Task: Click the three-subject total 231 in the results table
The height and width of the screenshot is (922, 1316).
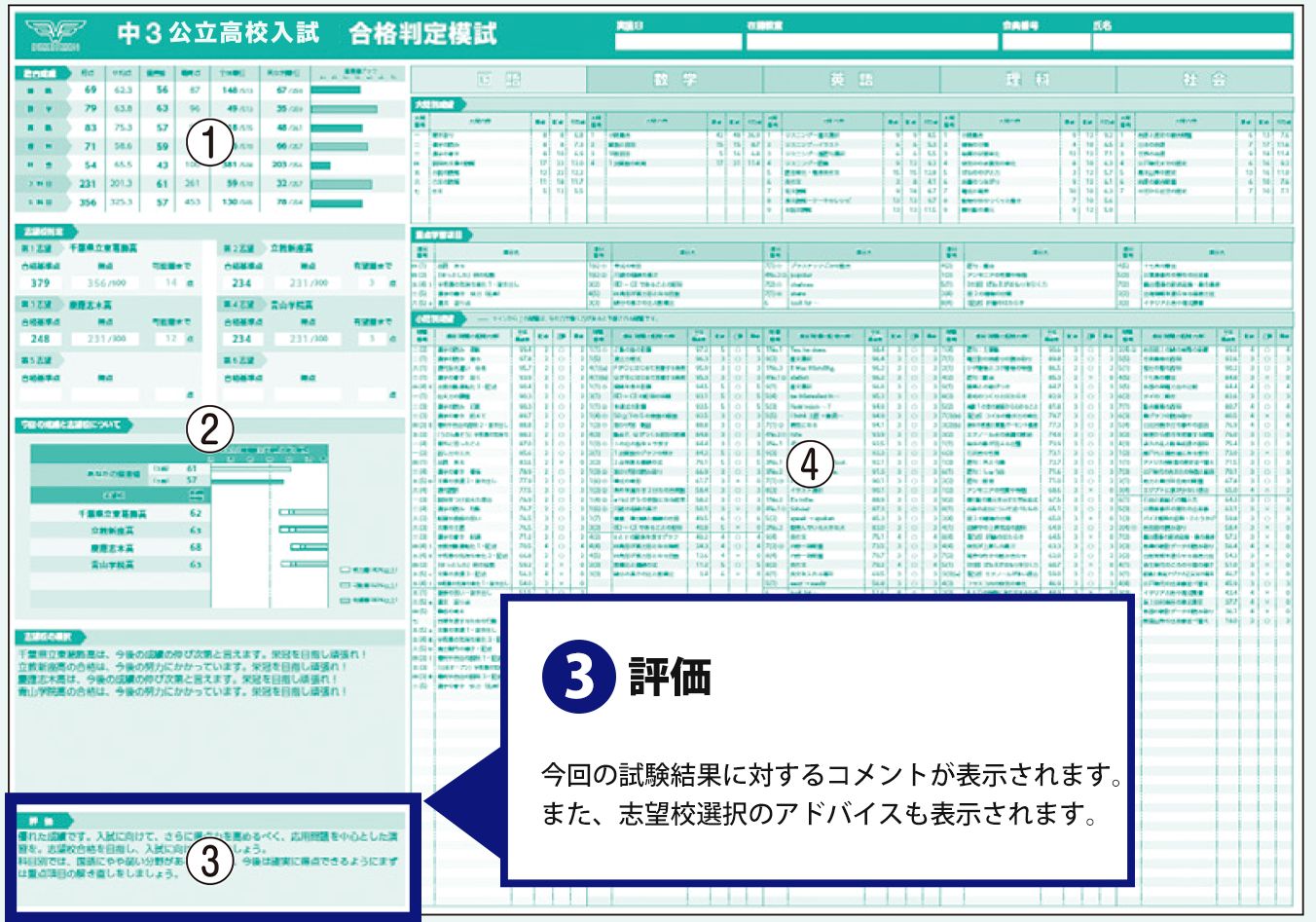Action: pyautogui.click(x=89, y=183)
